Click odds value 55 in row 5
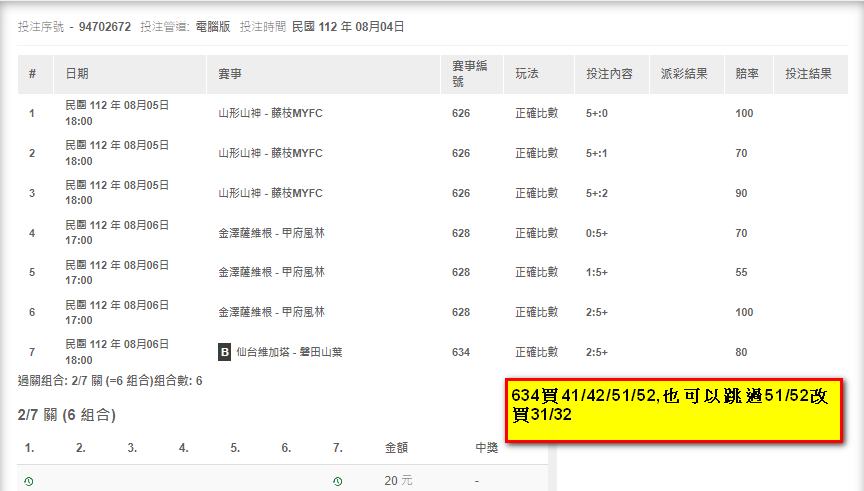Screen dimensions: 864x491 point(741,272)
